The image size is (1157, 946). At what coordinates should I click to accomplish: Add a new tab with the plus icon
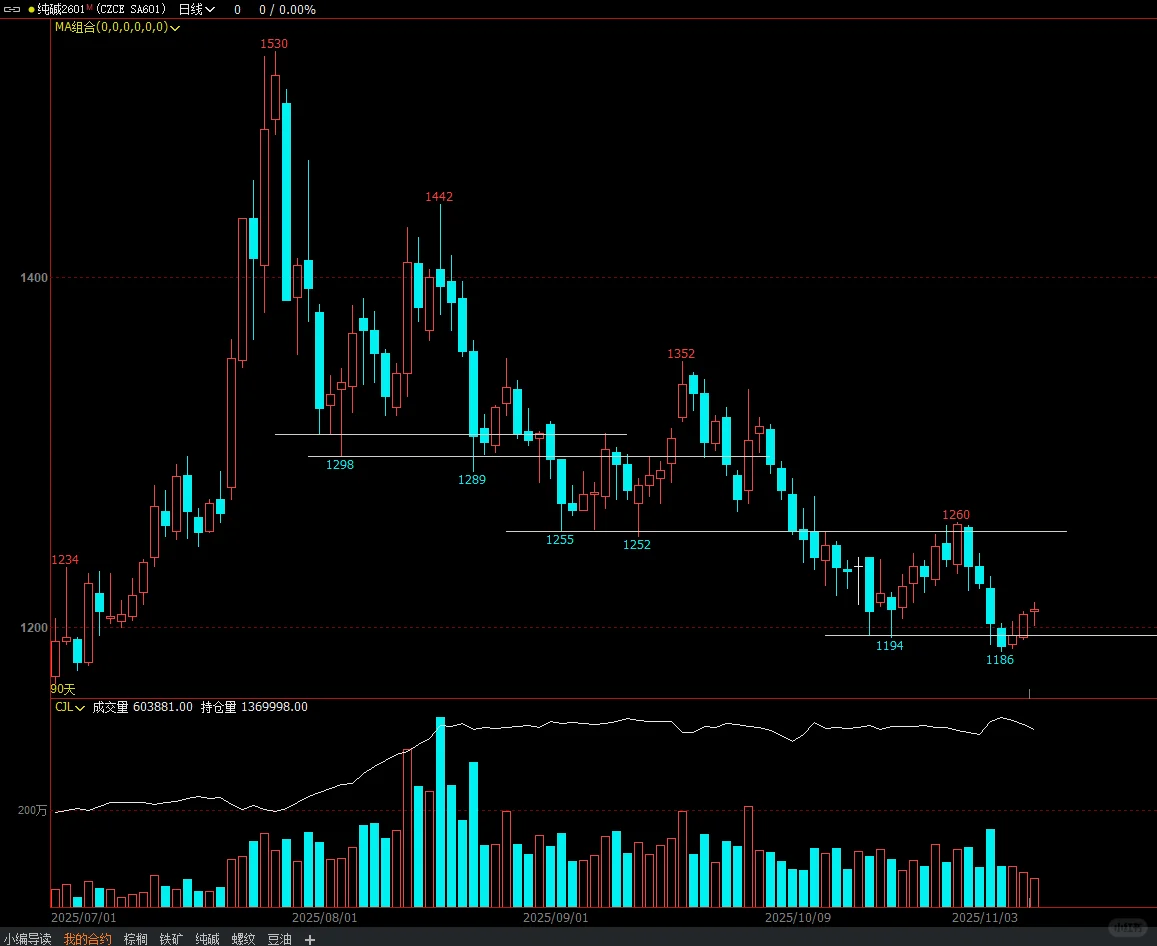pos(310,939)
